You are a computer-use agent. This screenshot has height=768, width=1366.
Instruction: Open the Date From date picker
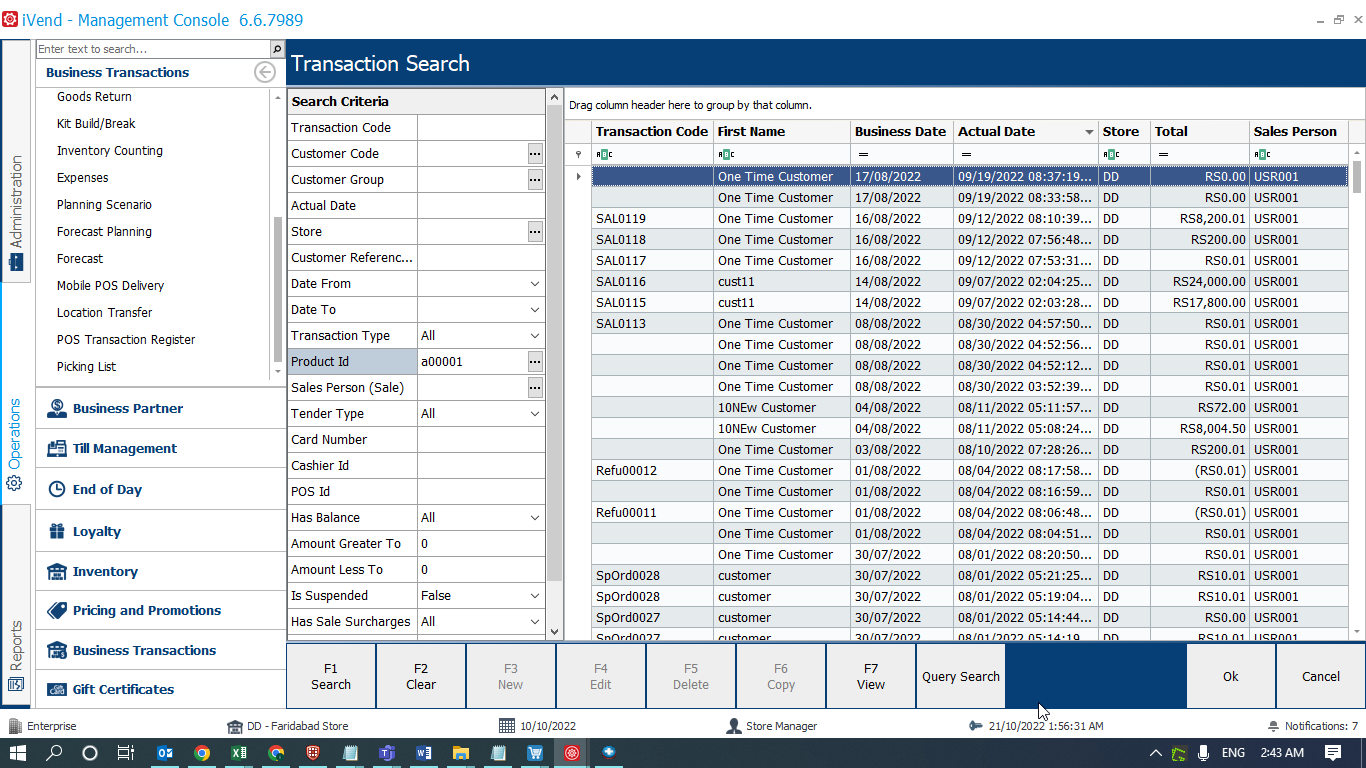(x=535, y=284)
